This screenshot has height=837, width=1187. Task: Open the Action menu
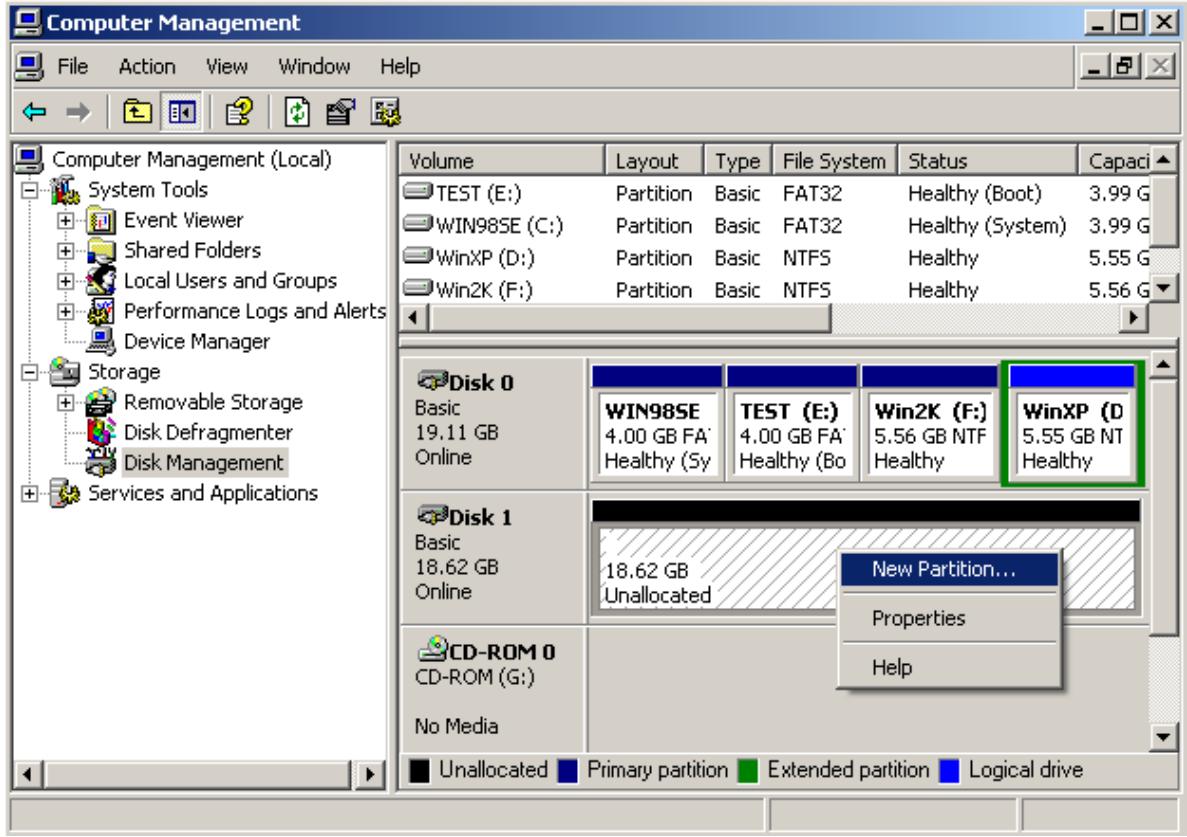pos(147,67)
